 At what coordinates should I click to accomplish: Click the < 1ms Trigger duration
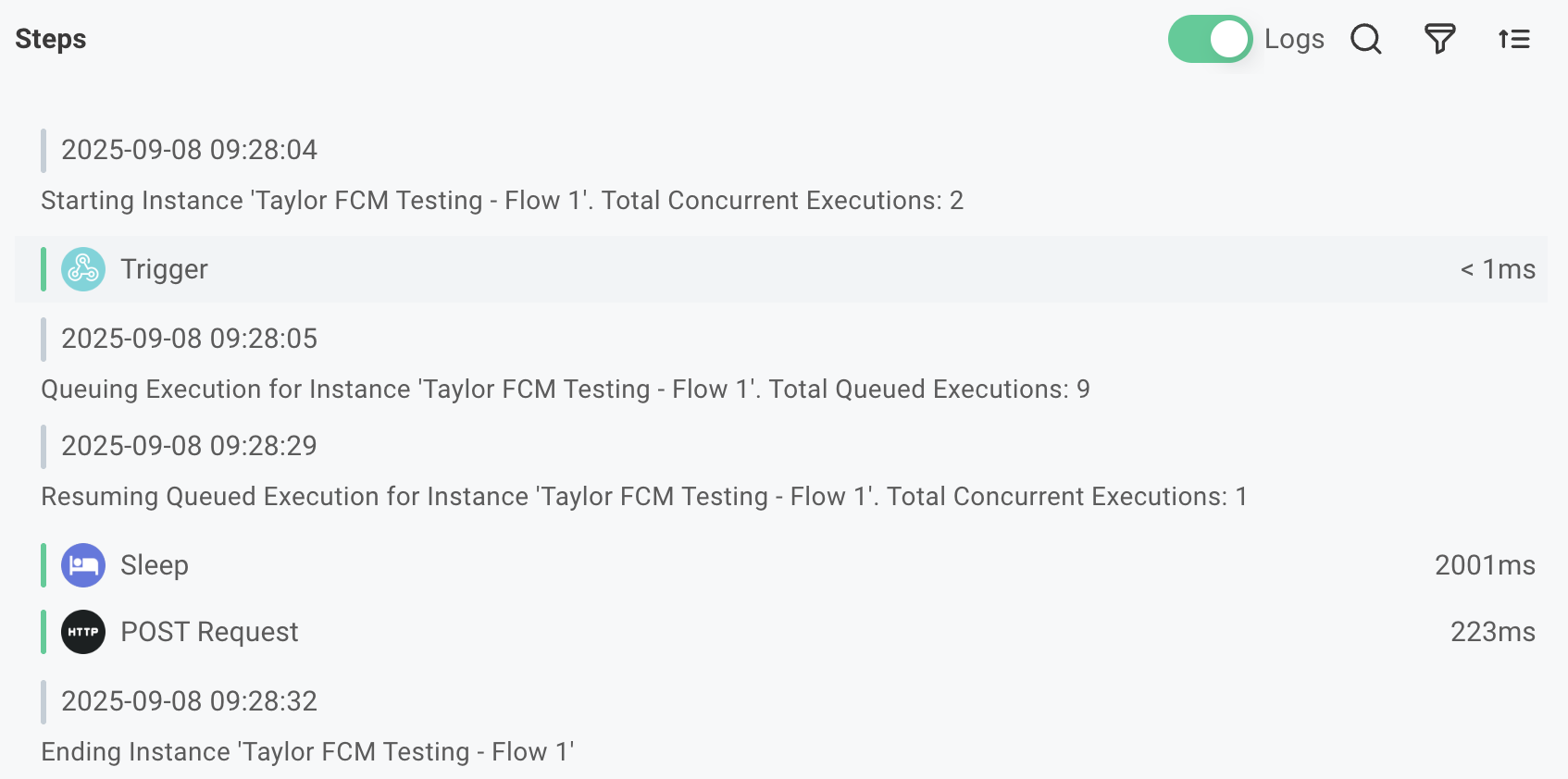click(1497, 269)
